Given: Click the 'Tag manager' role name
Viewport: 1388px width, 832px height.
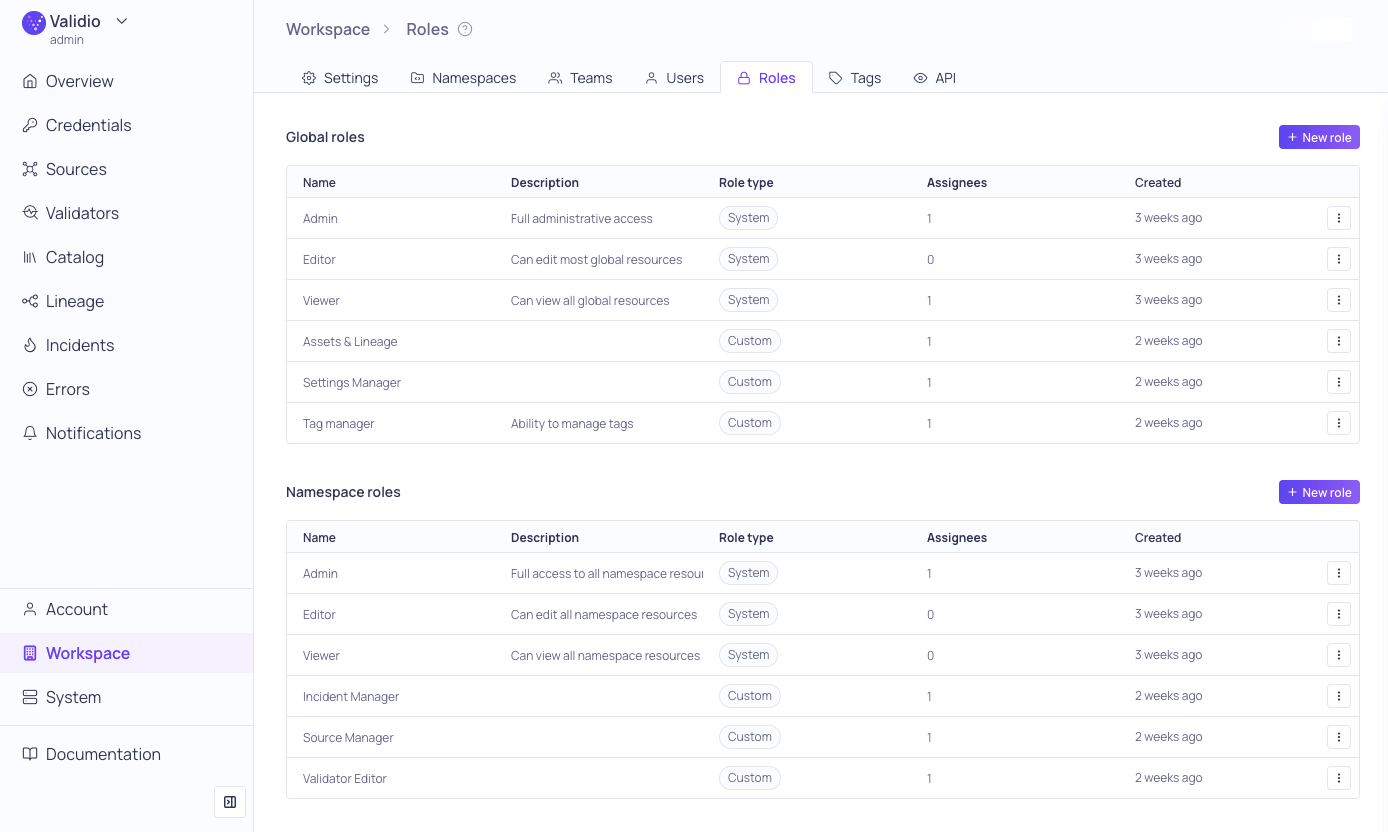Looking at the screenshot, I should pos(339,424).
